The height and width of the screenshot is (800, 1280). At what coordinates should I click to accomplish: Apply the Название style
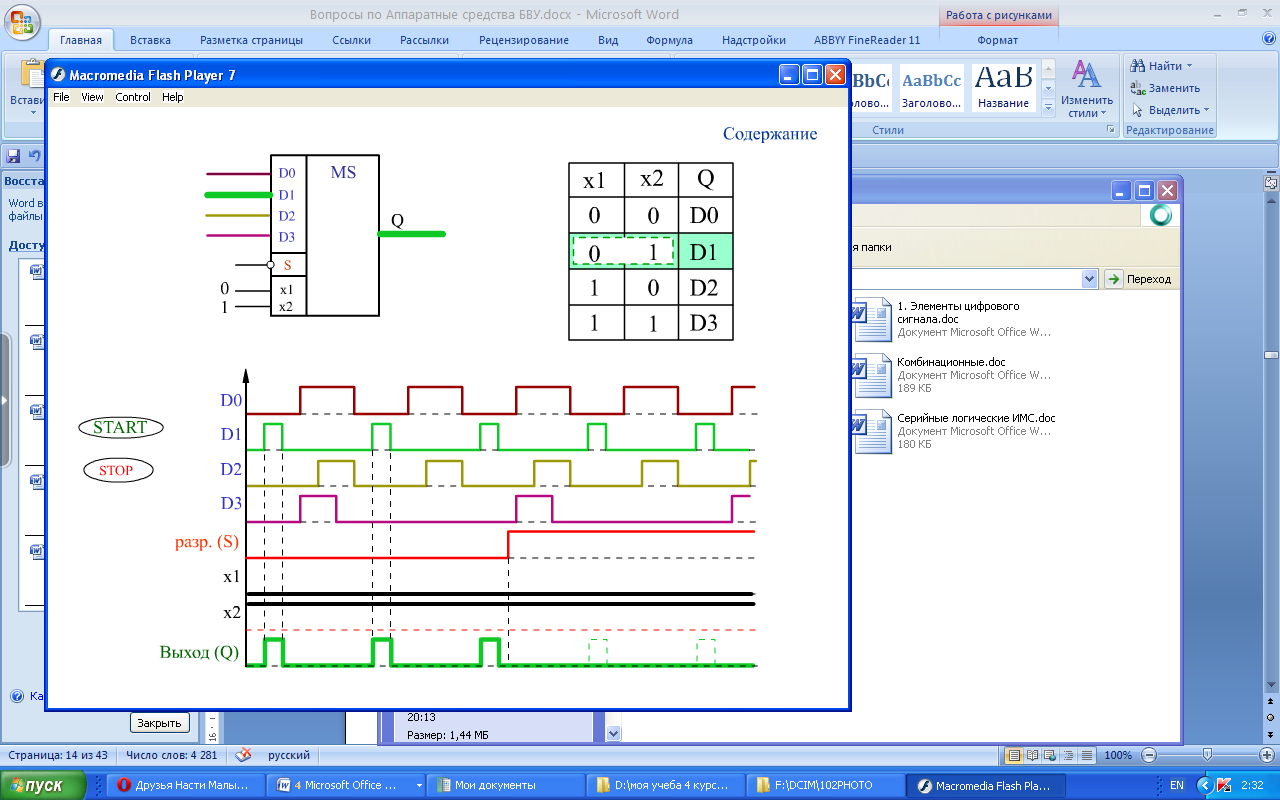[1003, 87]
